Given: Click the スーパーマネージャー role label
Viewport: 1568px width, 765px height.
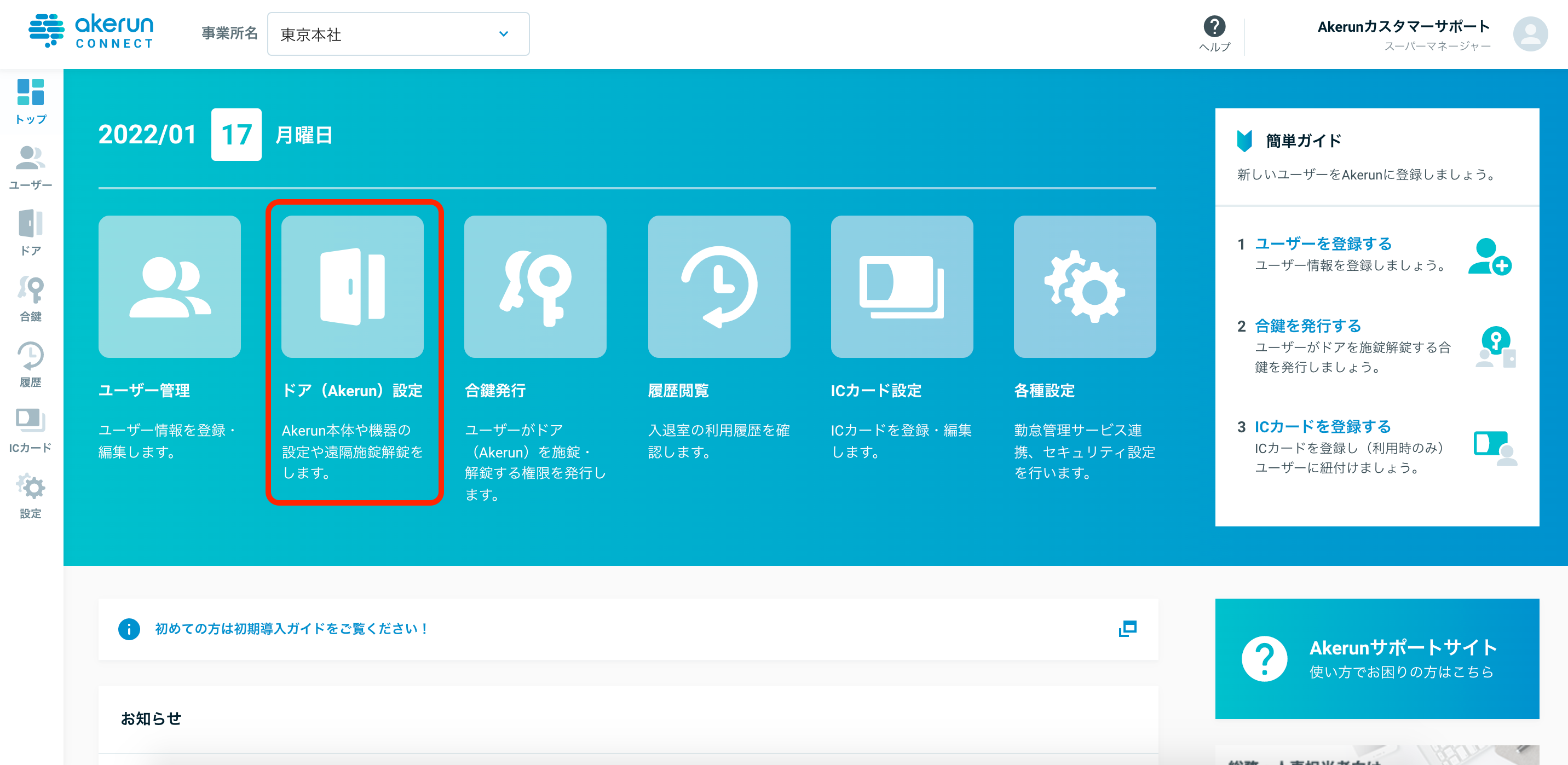Looking at the screenshot, I should (x=1437, y=47).
